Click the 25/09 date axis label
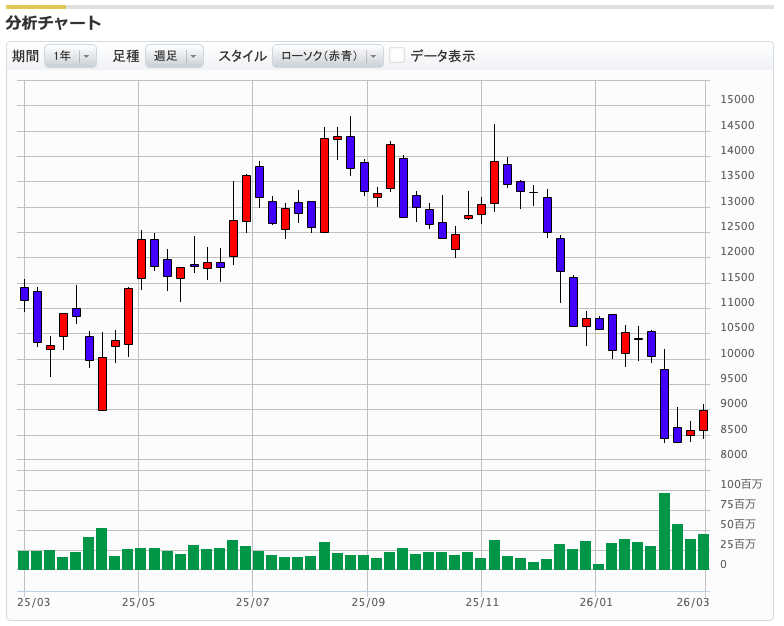 click(x=368, y=602)
